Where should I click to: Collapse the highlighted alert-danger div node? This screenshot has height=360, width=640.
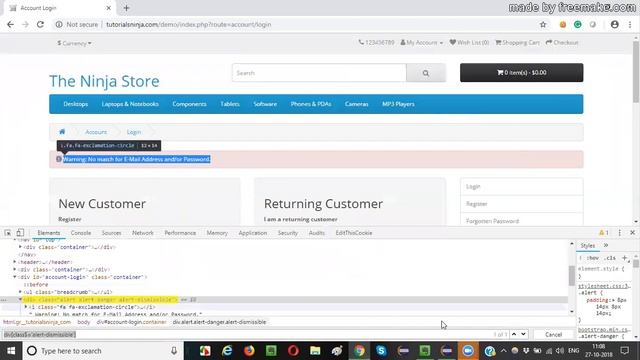[20, 299]
